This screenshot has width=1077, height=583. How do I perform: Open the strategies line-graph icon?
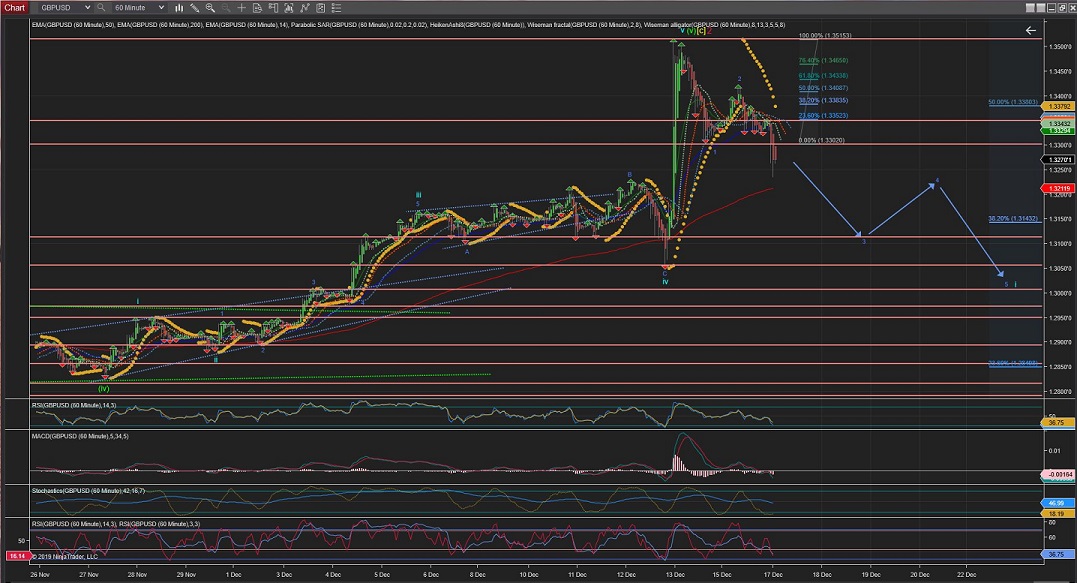[304, 8]
